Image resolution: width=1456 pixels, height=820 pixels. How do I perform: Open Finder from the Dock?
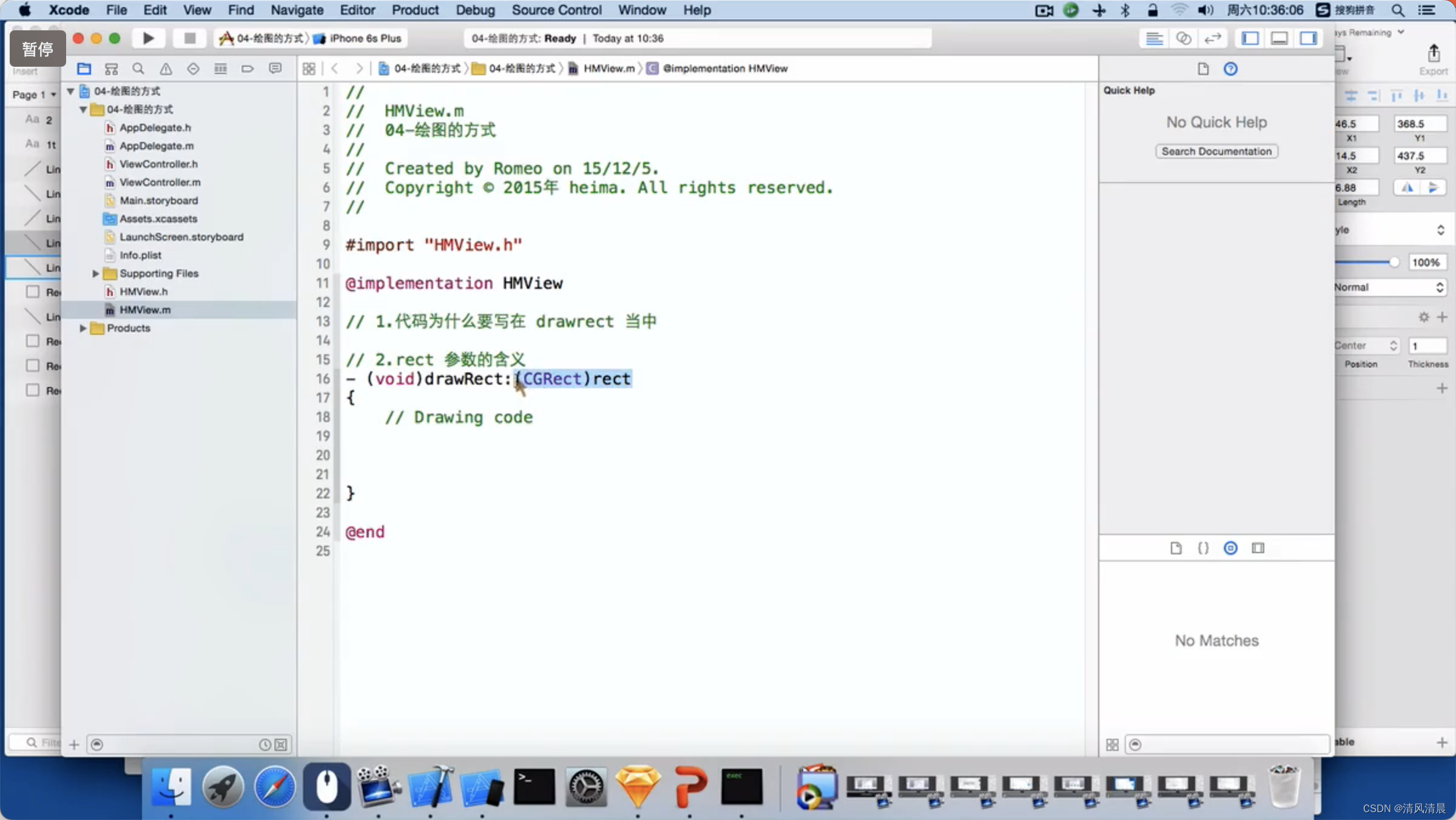(171, 787)
